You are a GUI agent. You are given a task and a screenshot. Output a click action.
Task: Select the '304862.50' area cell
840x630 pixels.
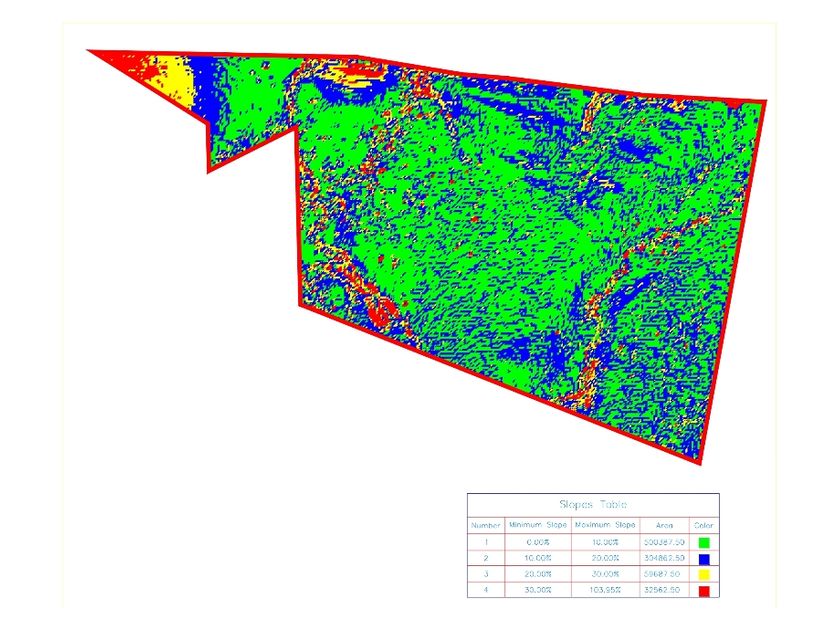pyautogui.click(x=664, y=558)
